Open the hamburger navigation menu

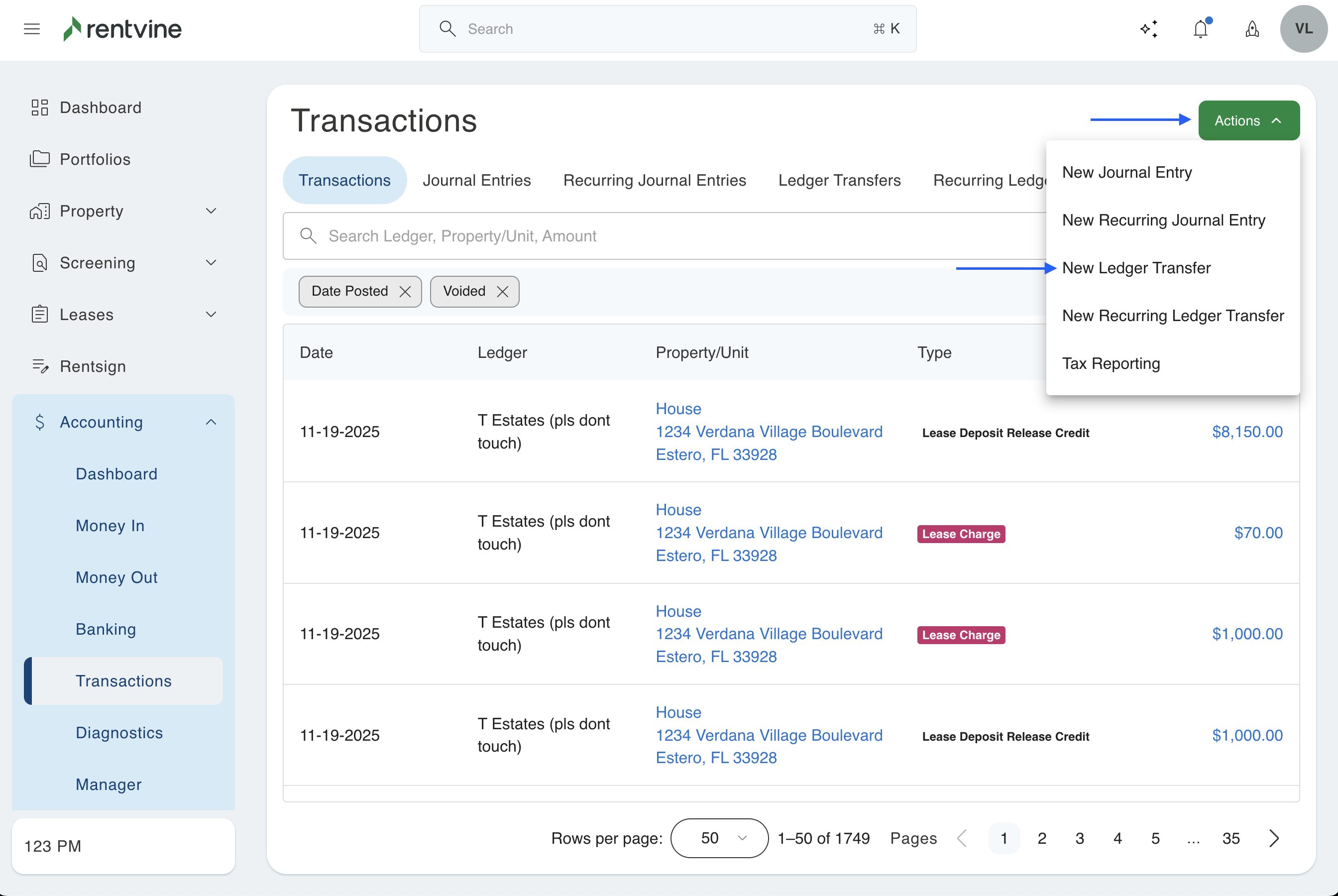click(32, 28)
